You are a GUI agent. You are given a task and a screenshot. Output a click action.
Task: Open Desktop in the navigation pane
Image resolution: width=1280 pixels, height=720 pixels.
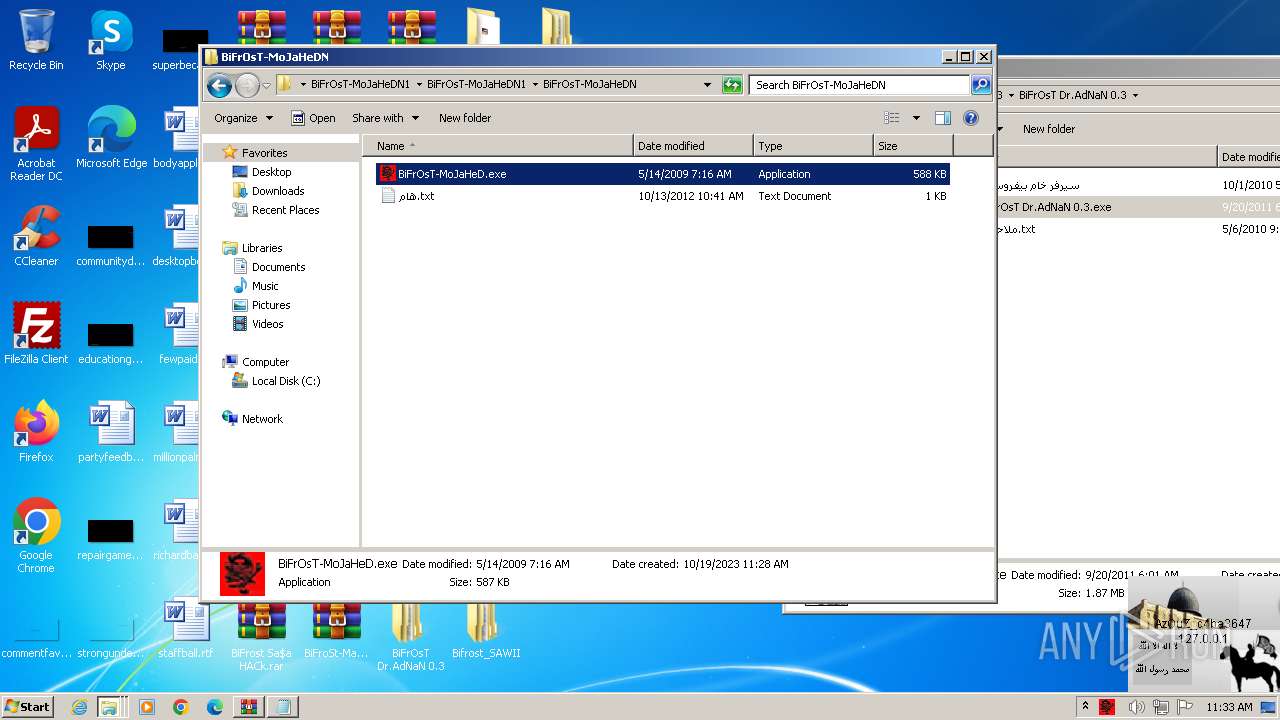[x=271, y=172]
